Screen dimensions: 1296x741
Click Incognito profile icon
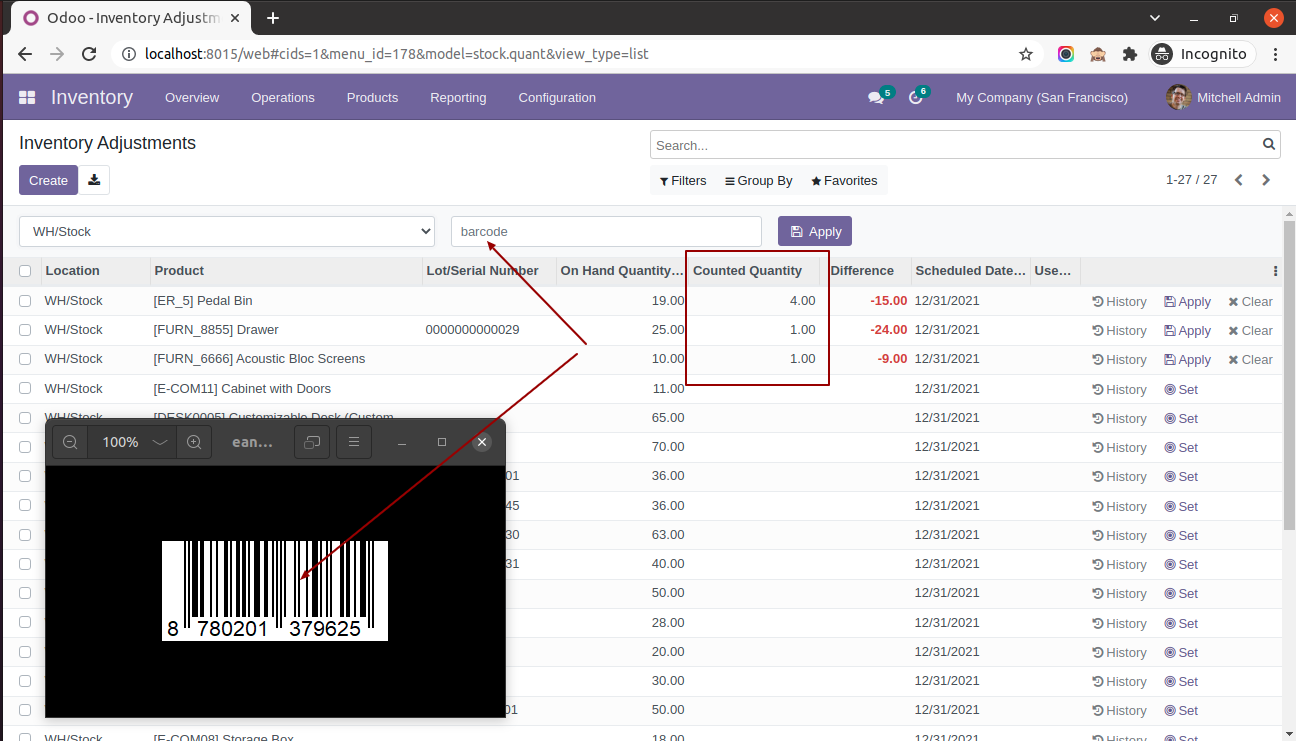pyautogui.click(x=1161, y=54)
